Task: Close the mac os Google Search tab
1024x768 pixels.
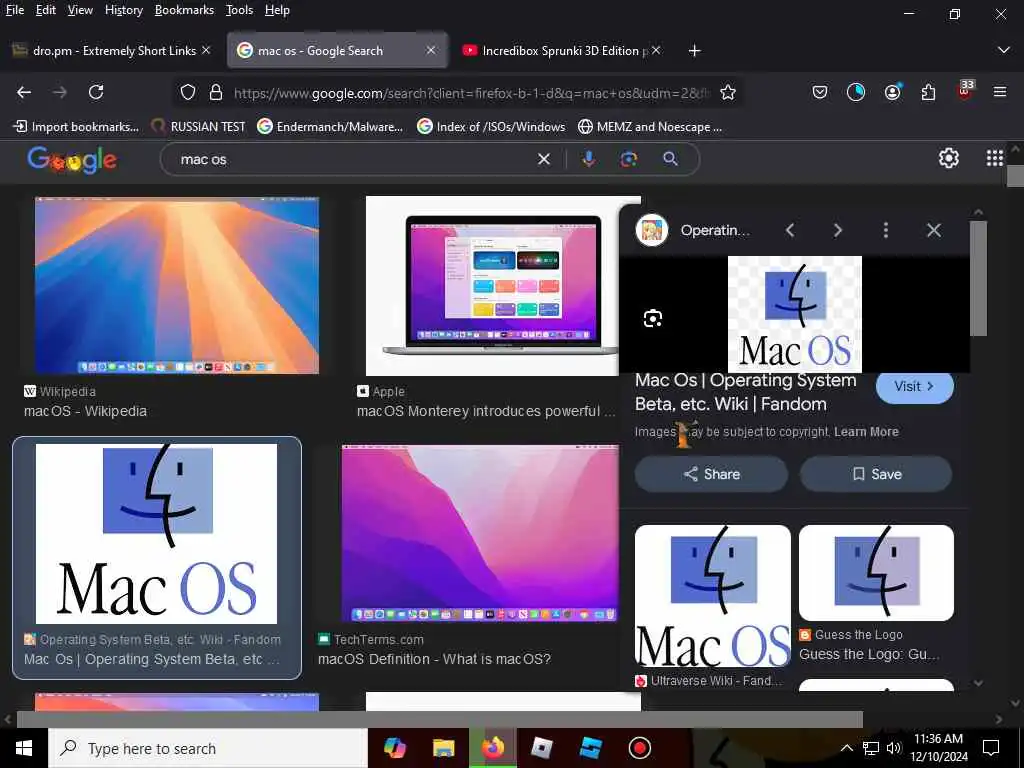Action: [x=431, y=50]
